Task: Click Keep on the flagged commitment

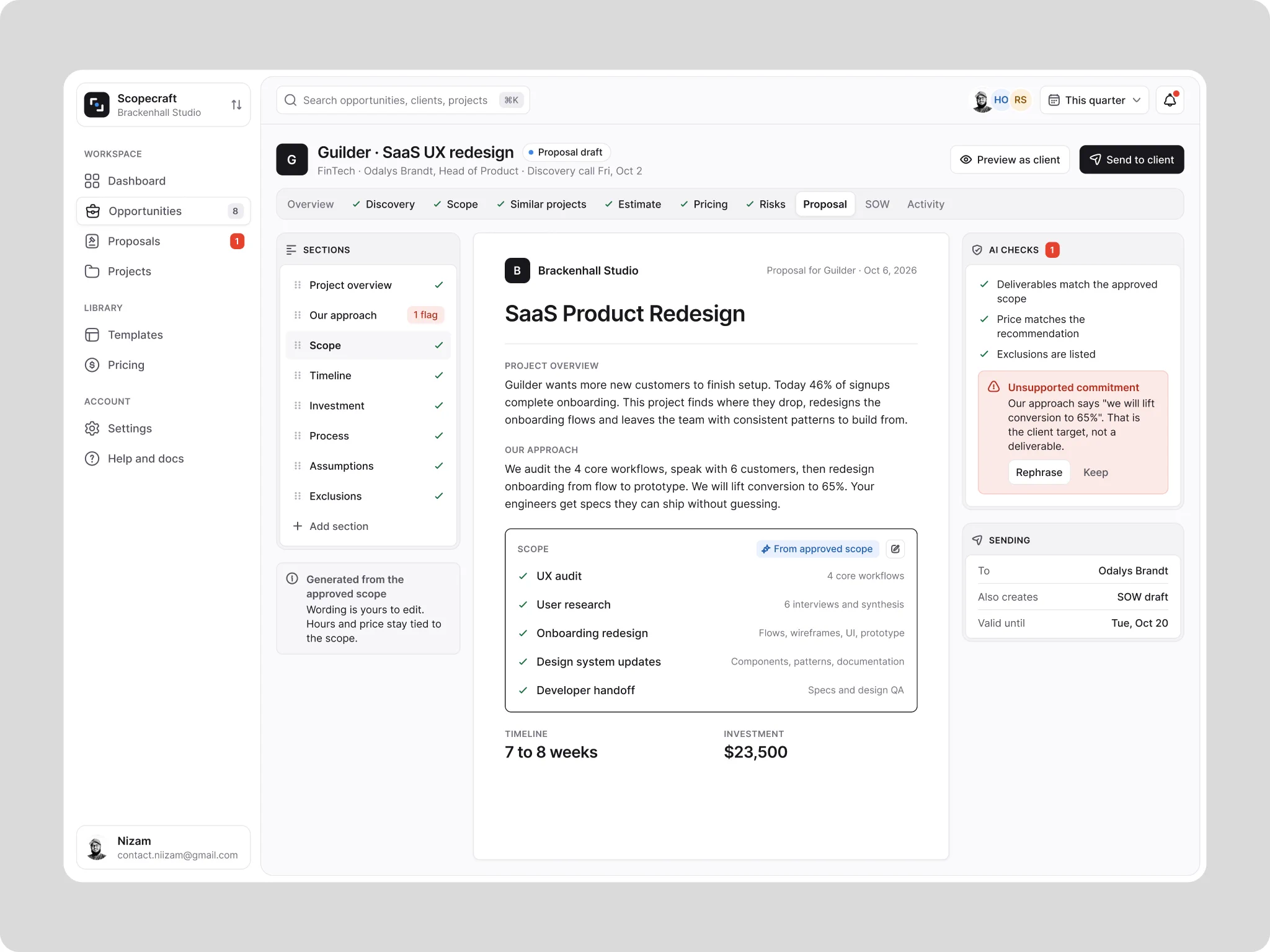Action: (1096, 472)
